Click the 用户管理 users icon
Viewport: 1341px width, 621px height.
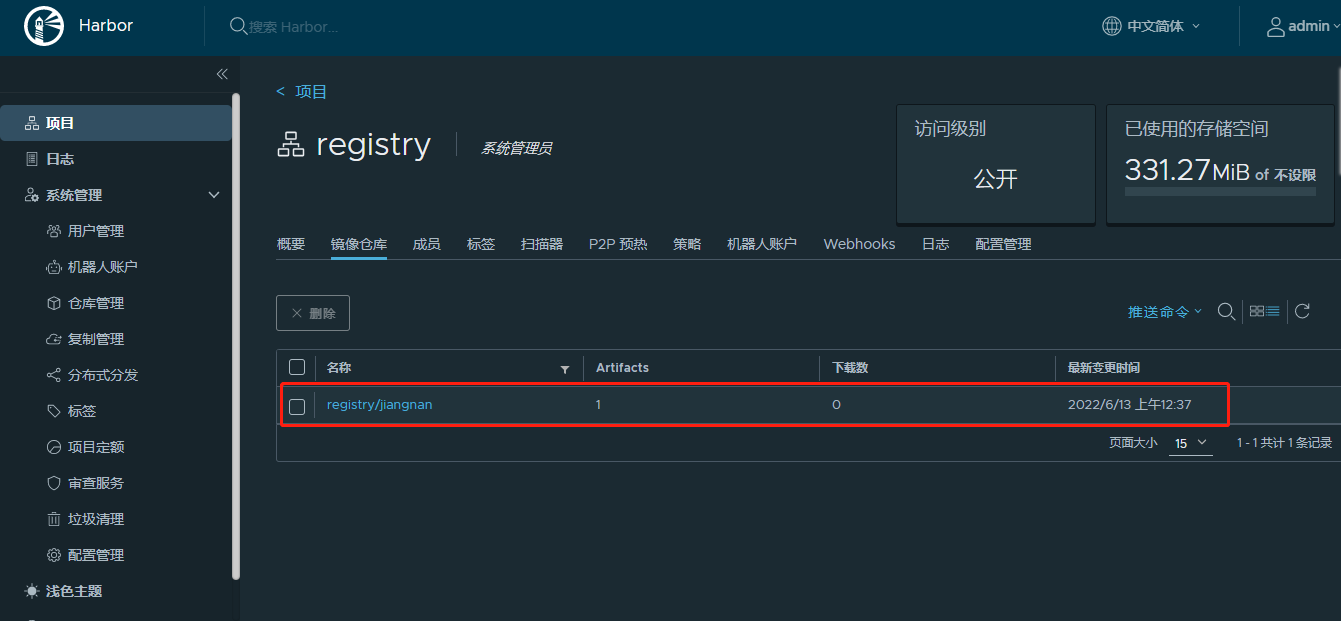click(x=54, y=231)
